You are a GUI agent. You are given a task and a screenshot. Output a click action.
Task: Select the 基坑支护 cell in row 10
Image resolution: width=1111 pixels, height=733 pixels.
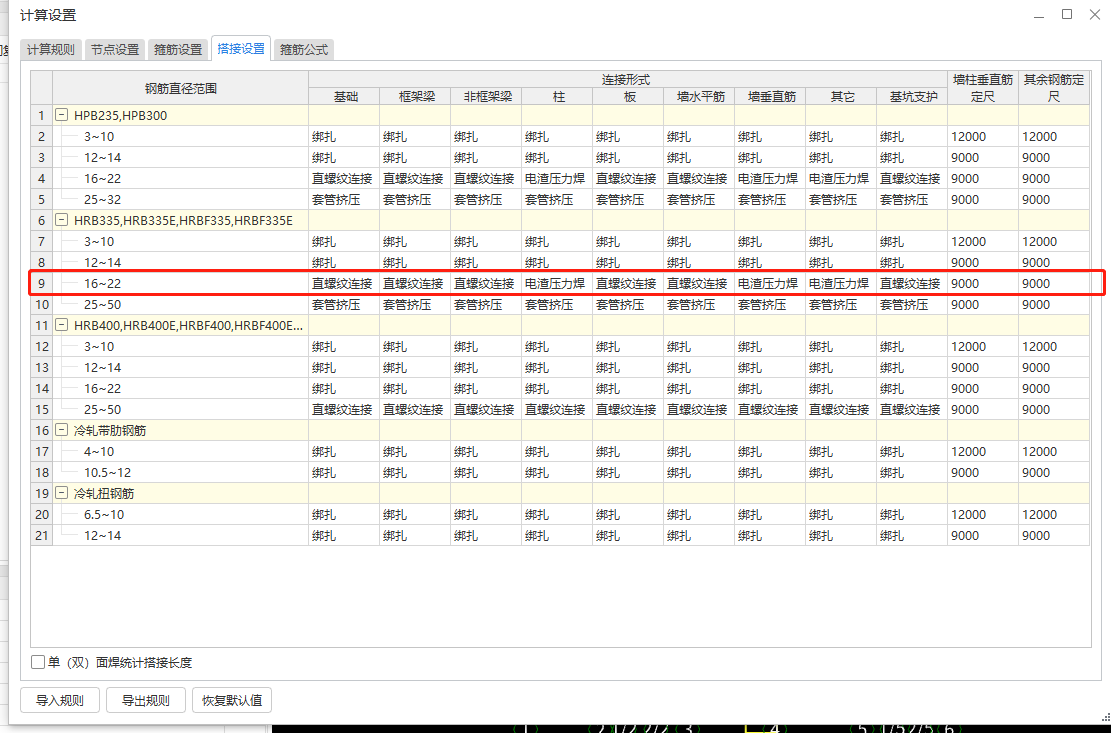pos(912,305)
